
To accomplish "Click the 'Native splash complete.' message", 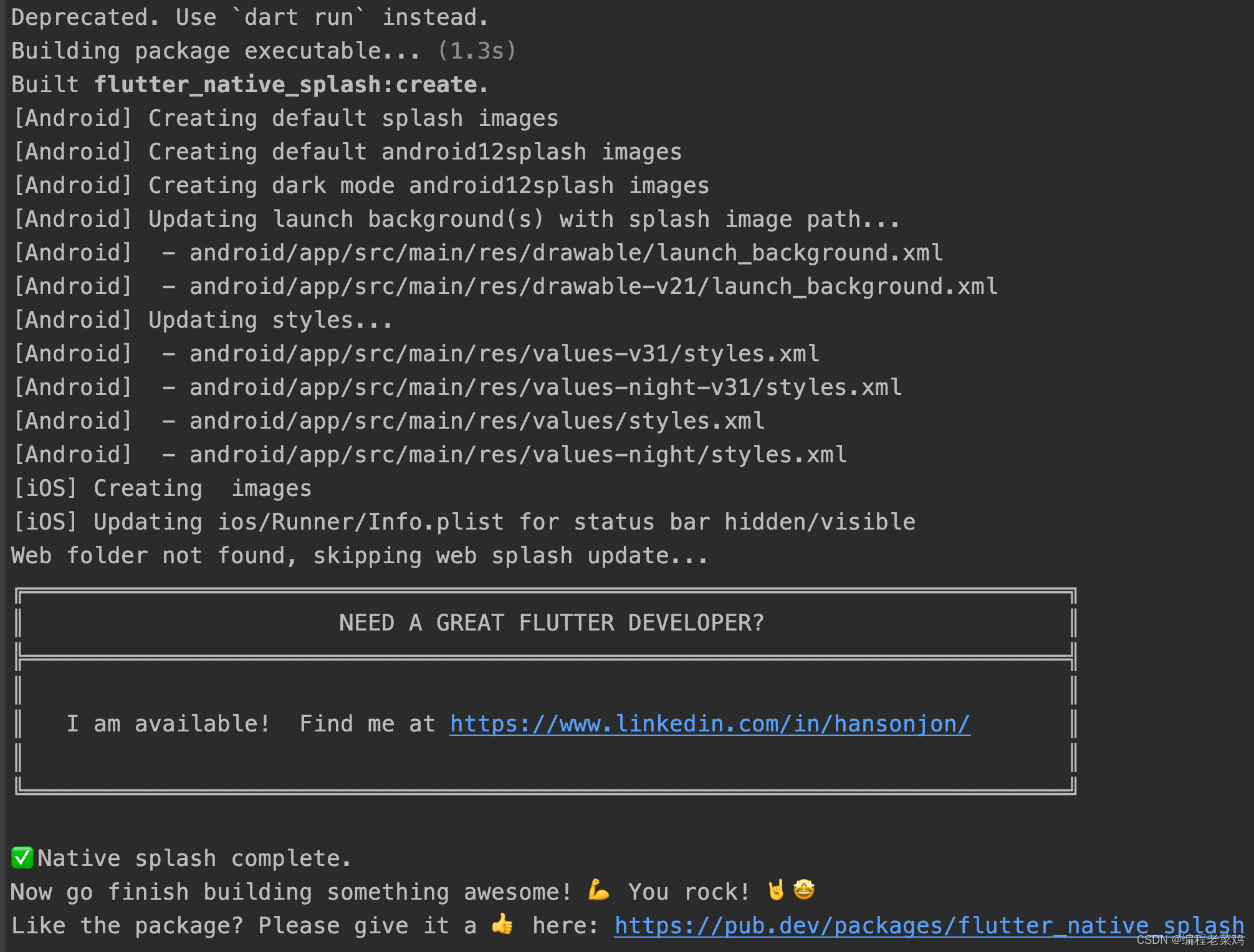I will [x=194, y=859].
